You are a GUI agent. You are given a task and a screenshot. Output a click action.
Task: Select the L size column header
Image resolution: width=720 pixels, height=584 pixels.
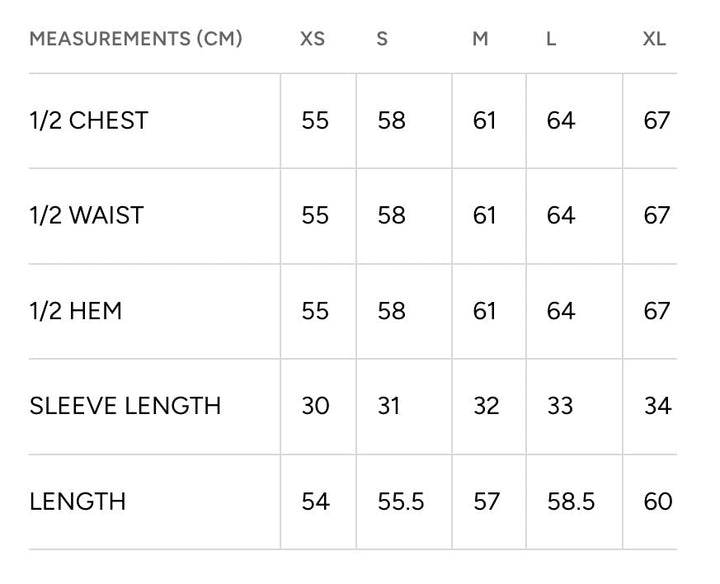[551, 39]
